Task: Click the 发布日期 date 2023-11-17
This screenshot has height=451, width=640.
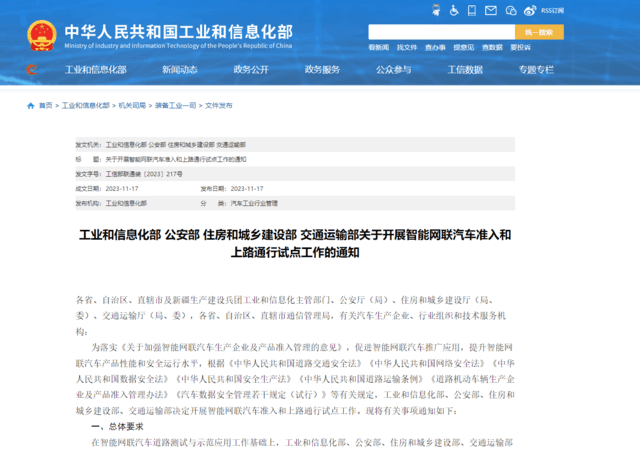Action: (x=247, y=189)
